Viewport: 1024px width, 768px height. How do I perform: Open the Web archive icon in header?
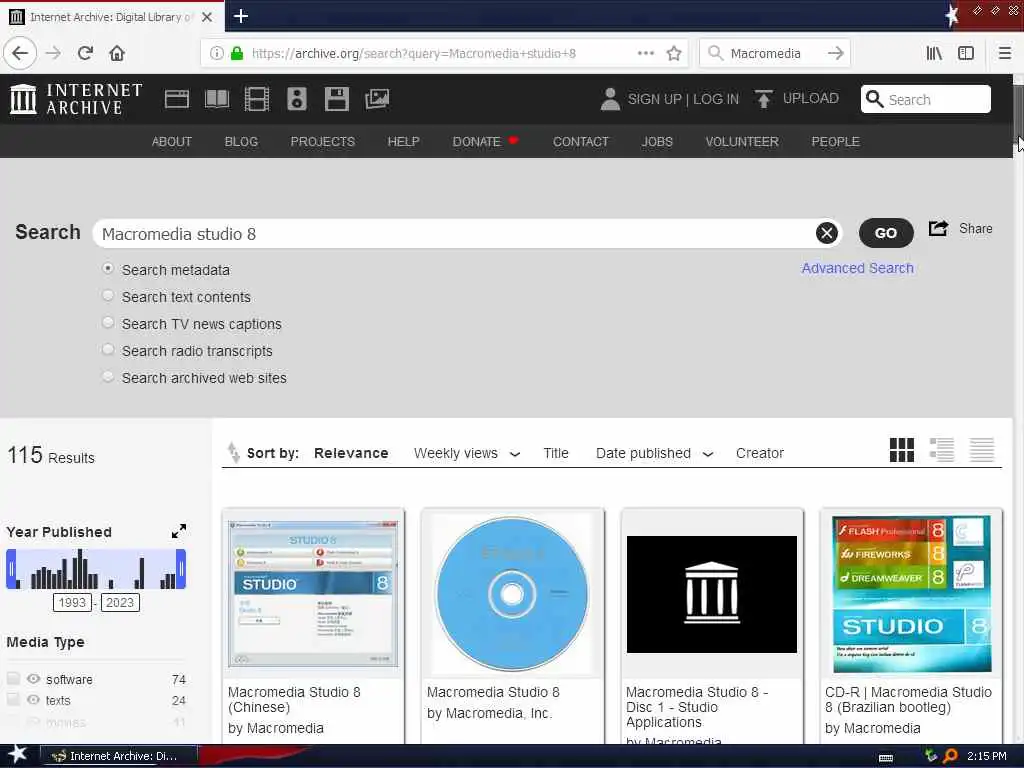tap(177, 99)
